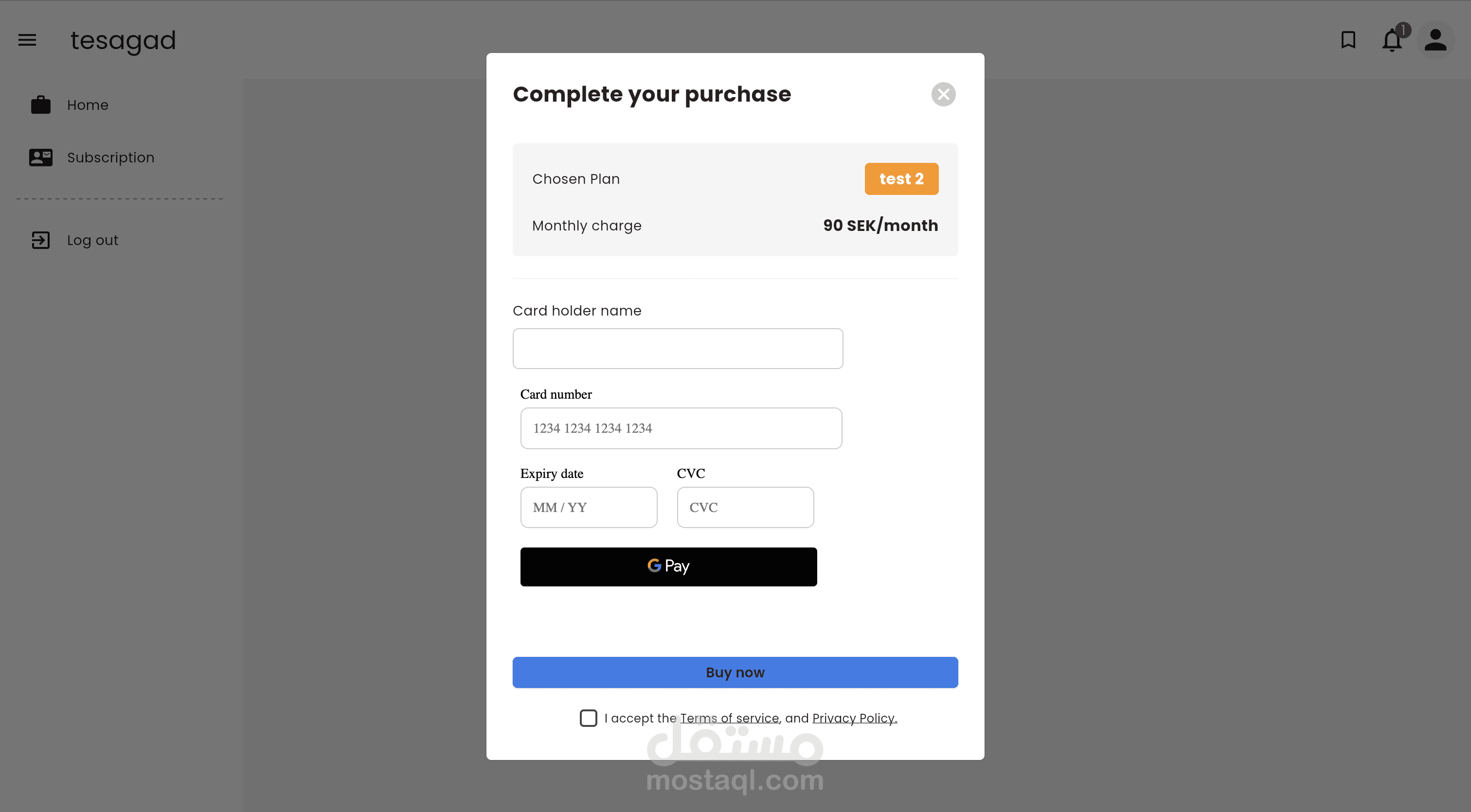Click the Home briefcase icon
1471x812 pixels.
pyautogui.click(x=40, y=105)
